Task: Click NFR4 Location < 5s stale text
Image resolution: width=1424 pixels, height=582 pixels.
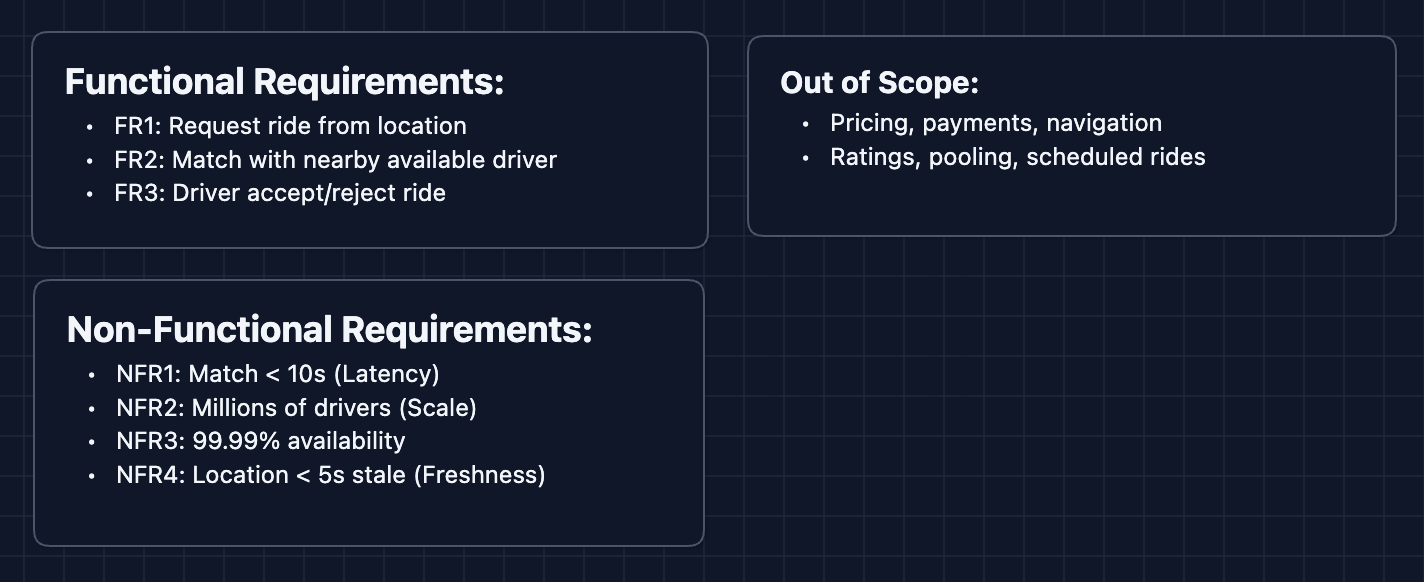Action: click(330, 475)
